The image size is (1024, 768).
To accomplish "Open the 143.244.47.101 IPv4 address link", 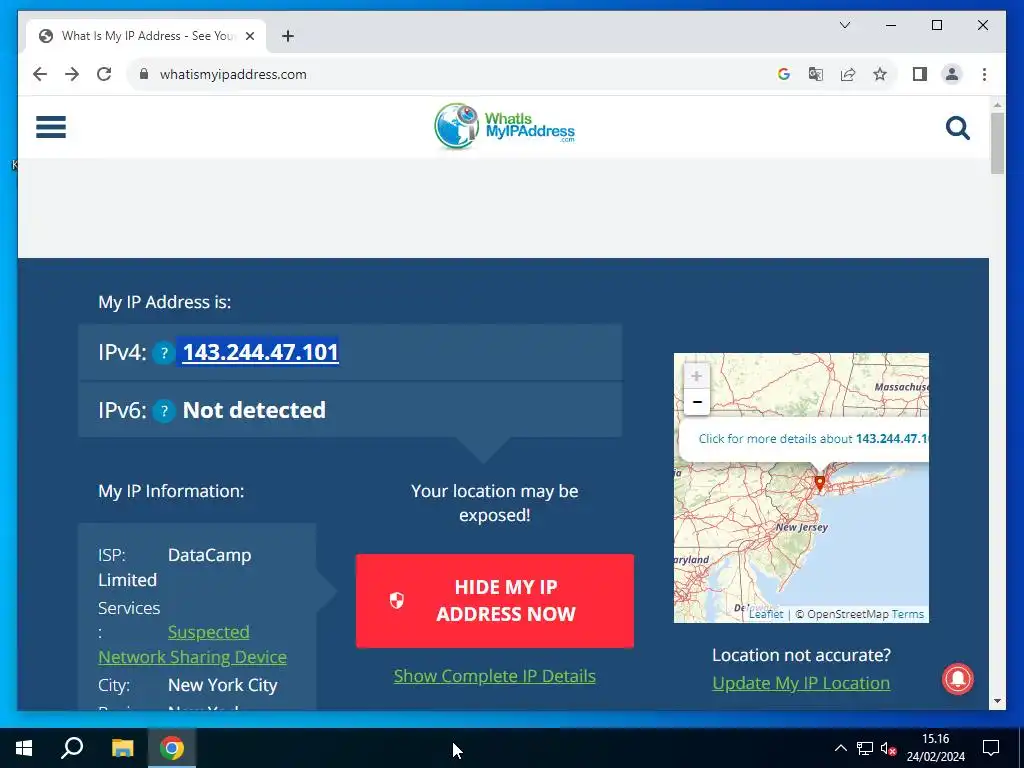I will pos(260,353).
